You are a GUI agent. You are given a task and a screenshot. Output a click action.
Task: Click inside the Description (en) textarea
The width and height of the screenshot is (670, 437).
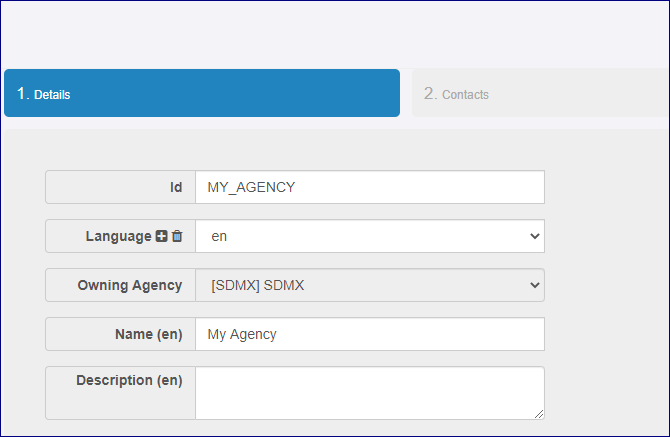[x=369, y=392]
